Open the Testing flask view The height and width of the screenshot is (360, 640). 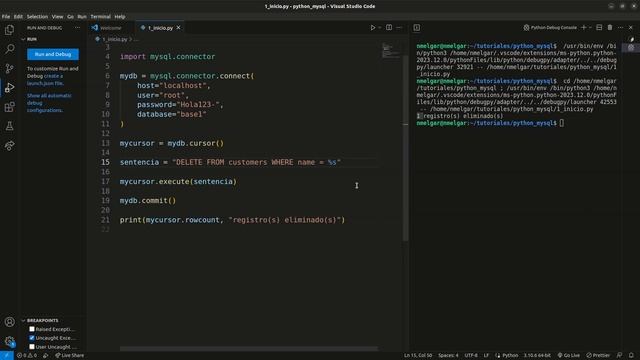point(9,126)
